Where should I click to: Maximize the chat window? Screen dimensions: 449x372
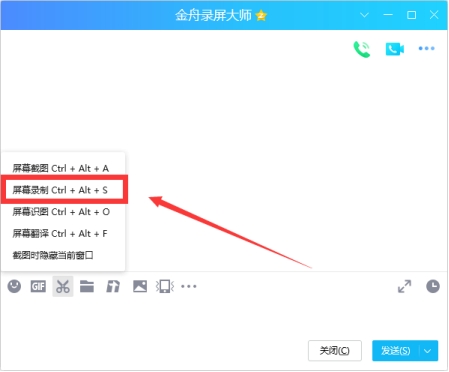tap(411, 15)
